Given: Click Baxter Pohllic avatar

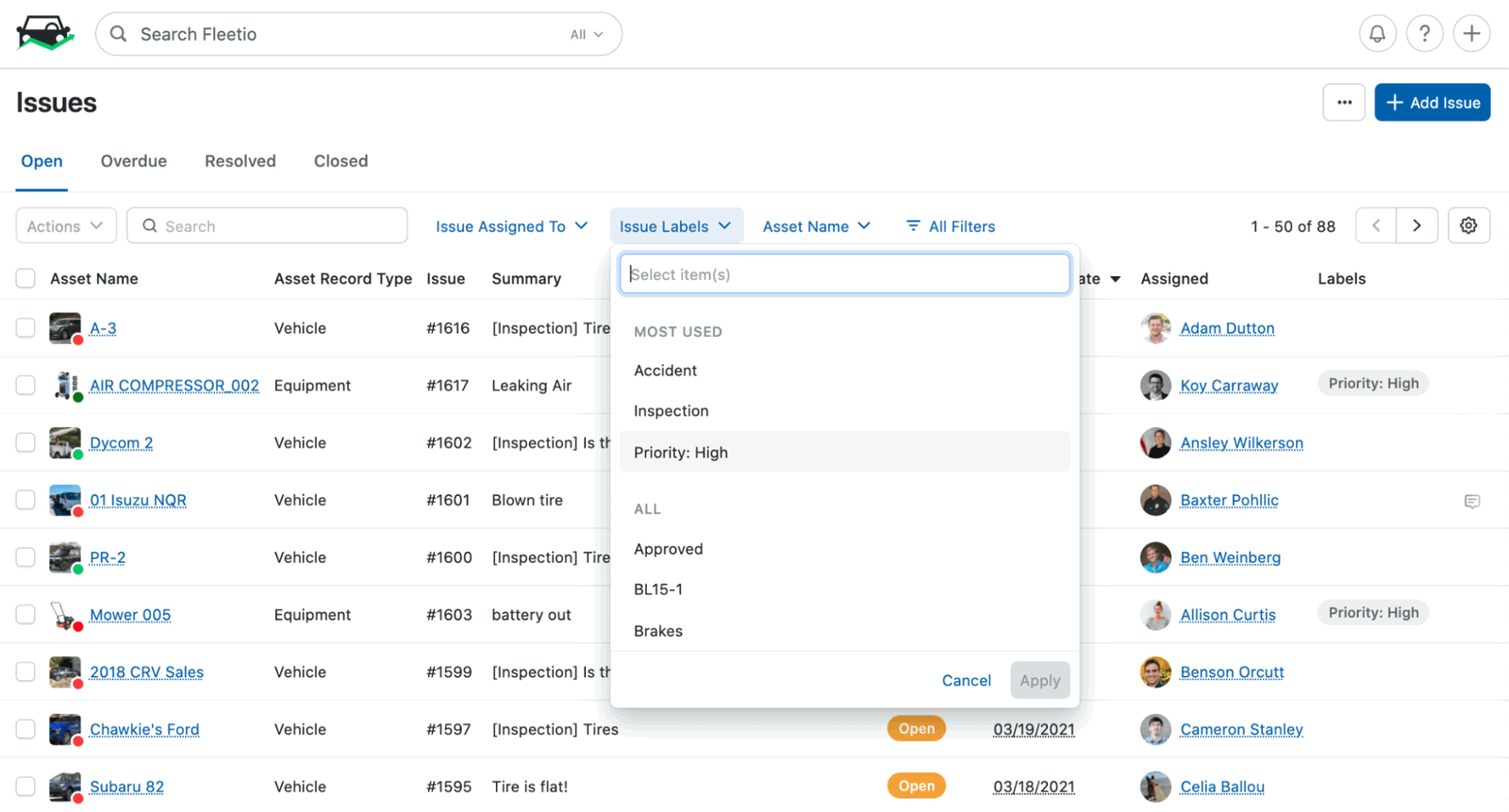Looking at the screenshot, I should coord(1155,501).
